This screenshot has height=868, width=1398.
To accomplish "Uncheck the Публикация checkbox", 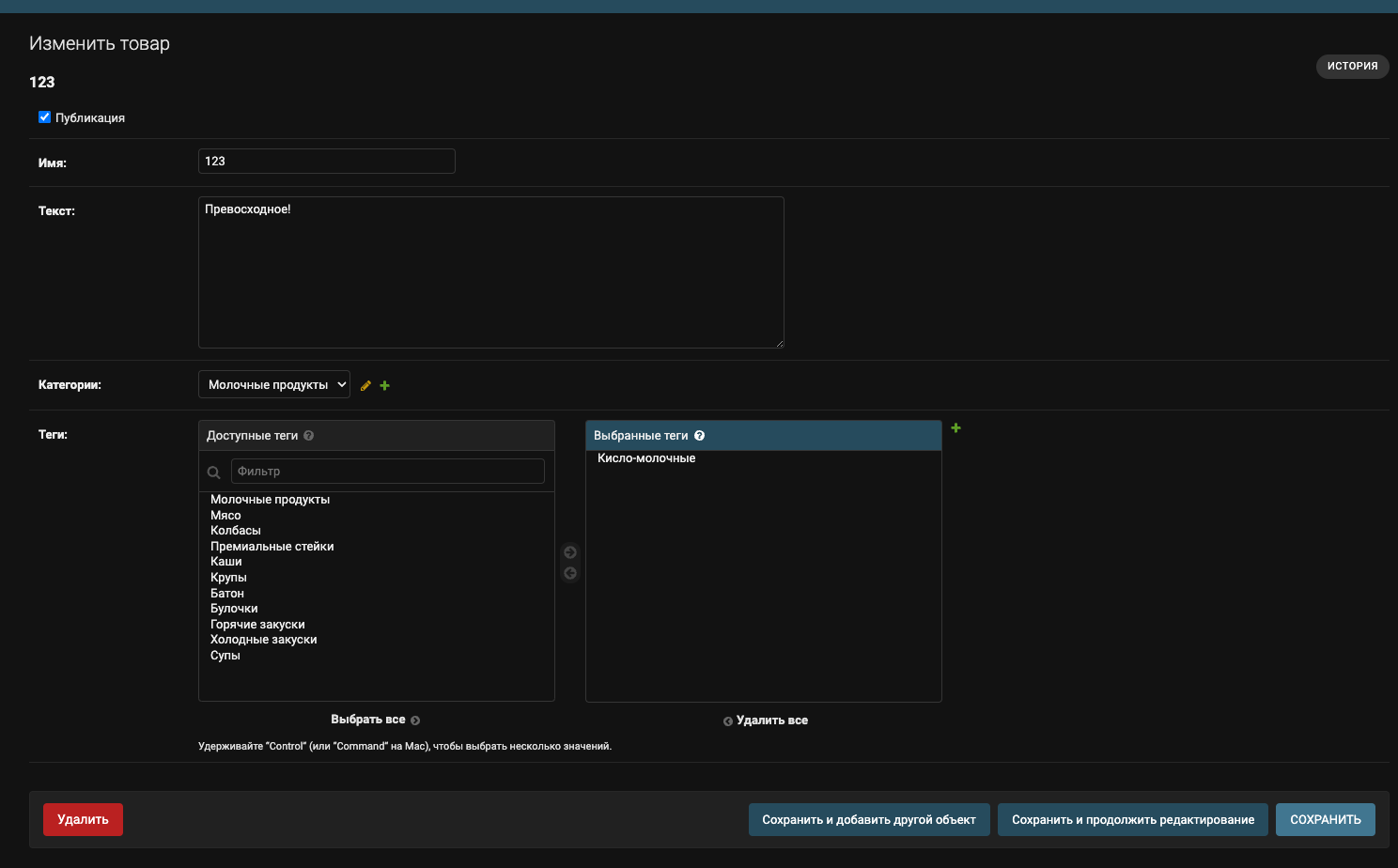I will pos(44,116).
